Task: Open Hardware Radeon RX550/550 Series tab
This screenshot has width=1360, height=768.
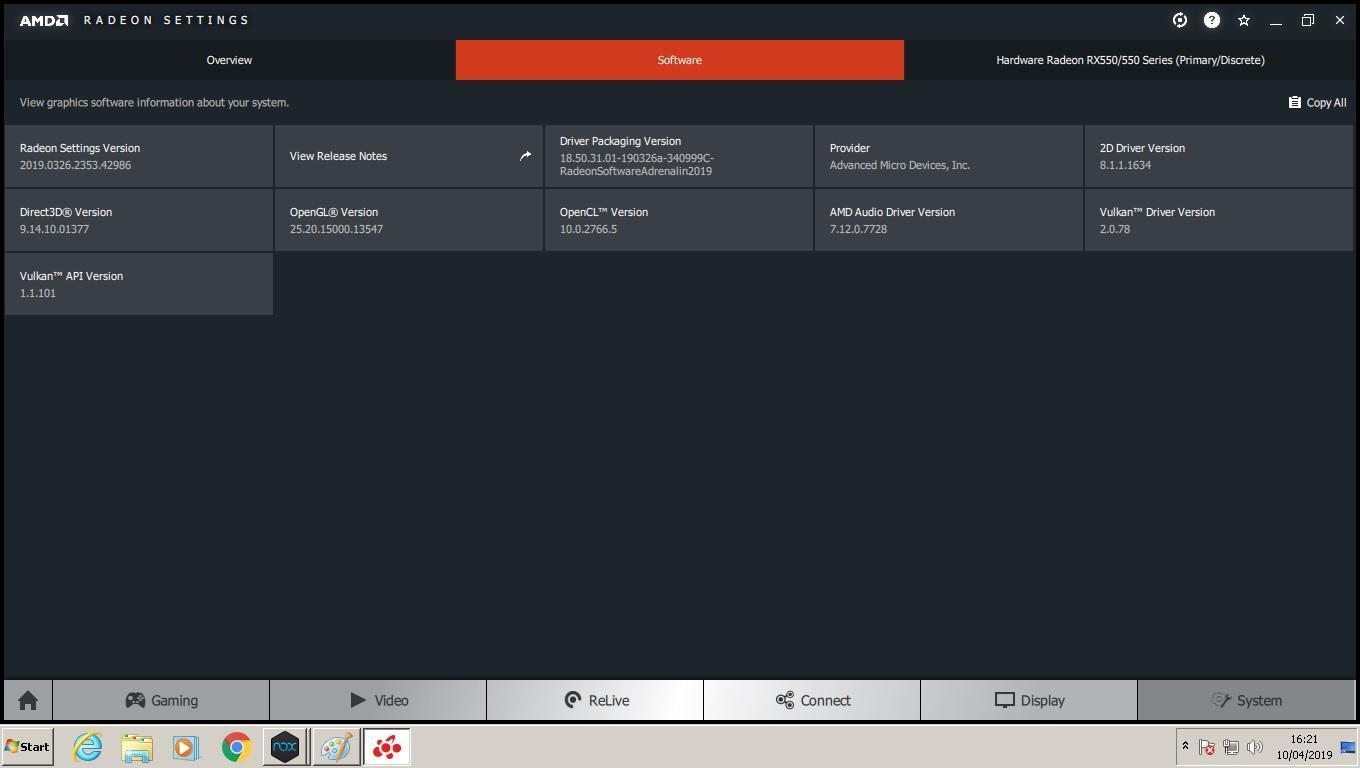Action: [x=1130, y=60]
